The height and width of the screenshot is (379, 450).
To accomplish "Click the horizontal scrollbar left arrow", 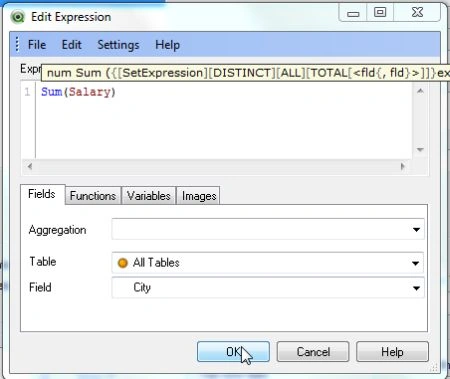I will coord(30,166).
